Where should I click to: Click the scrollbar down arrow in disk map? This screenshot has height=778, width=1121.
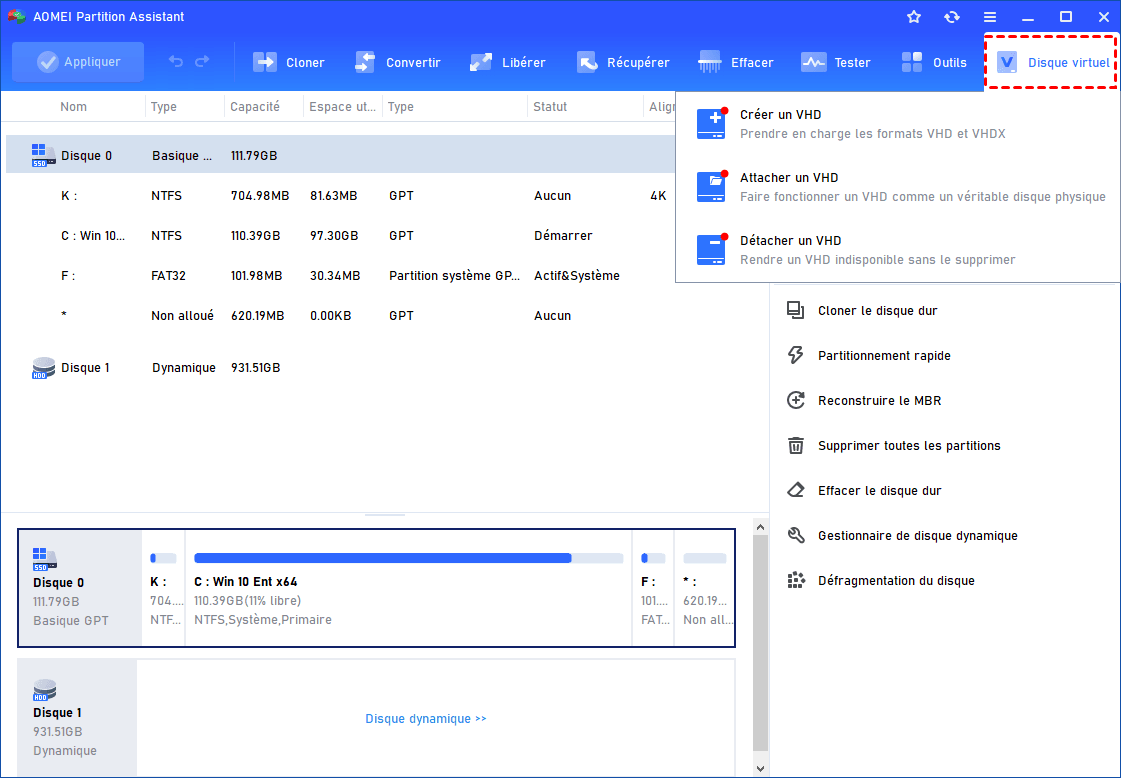tap(760, 769)
